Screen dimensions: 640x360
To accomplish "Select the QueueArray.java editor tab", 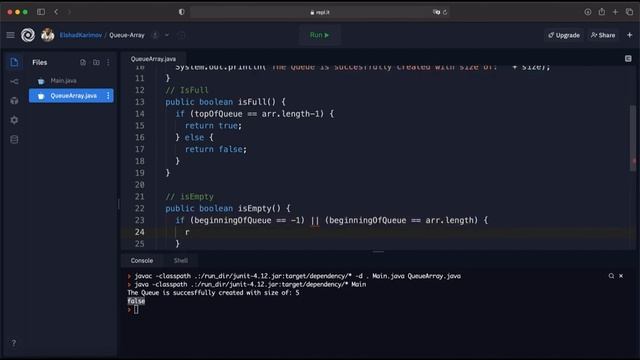I will tap(153, 59).
